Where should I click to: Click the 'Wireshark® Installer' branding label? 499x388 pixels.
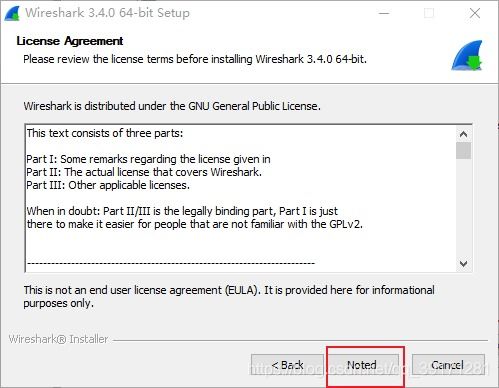point(58,339)
